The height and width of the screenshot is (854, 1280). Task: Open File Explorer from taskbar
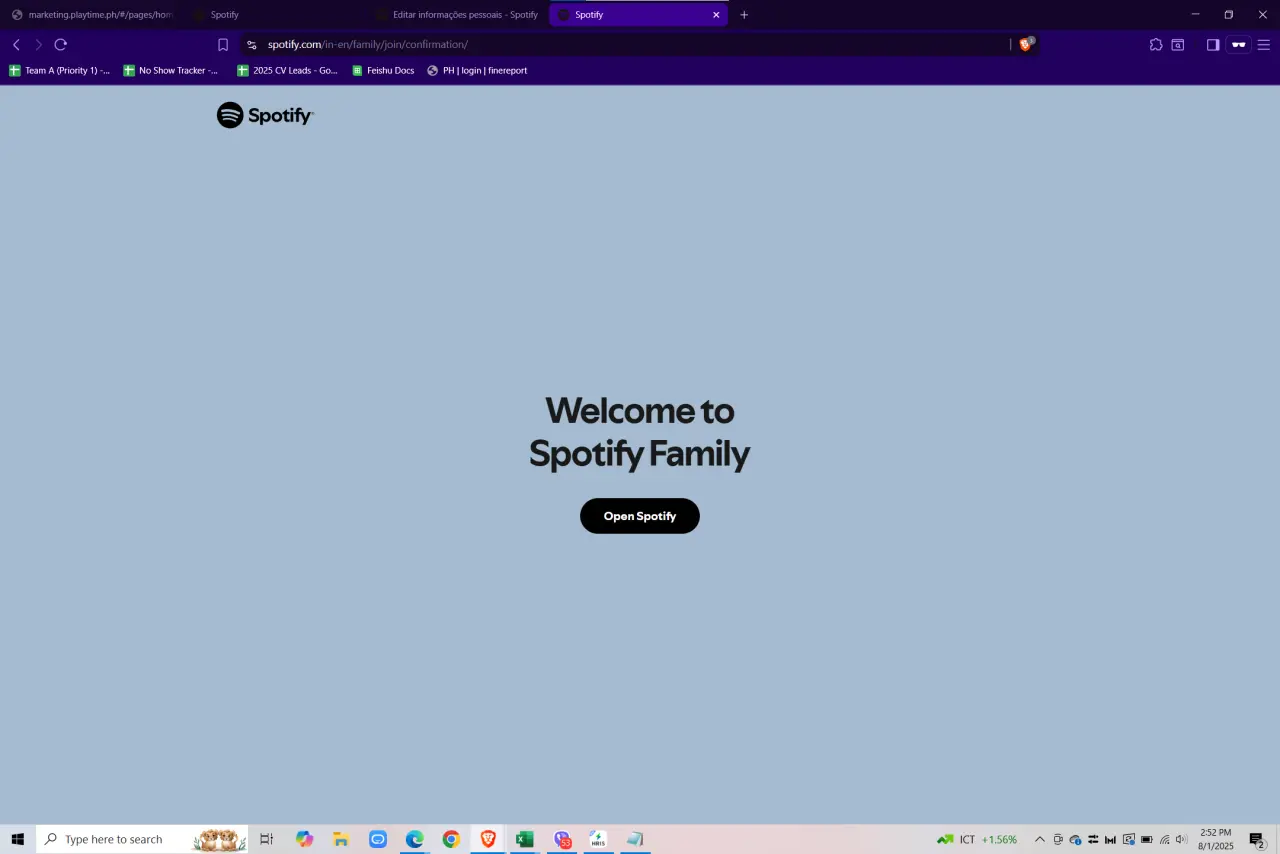click(341, 839)
